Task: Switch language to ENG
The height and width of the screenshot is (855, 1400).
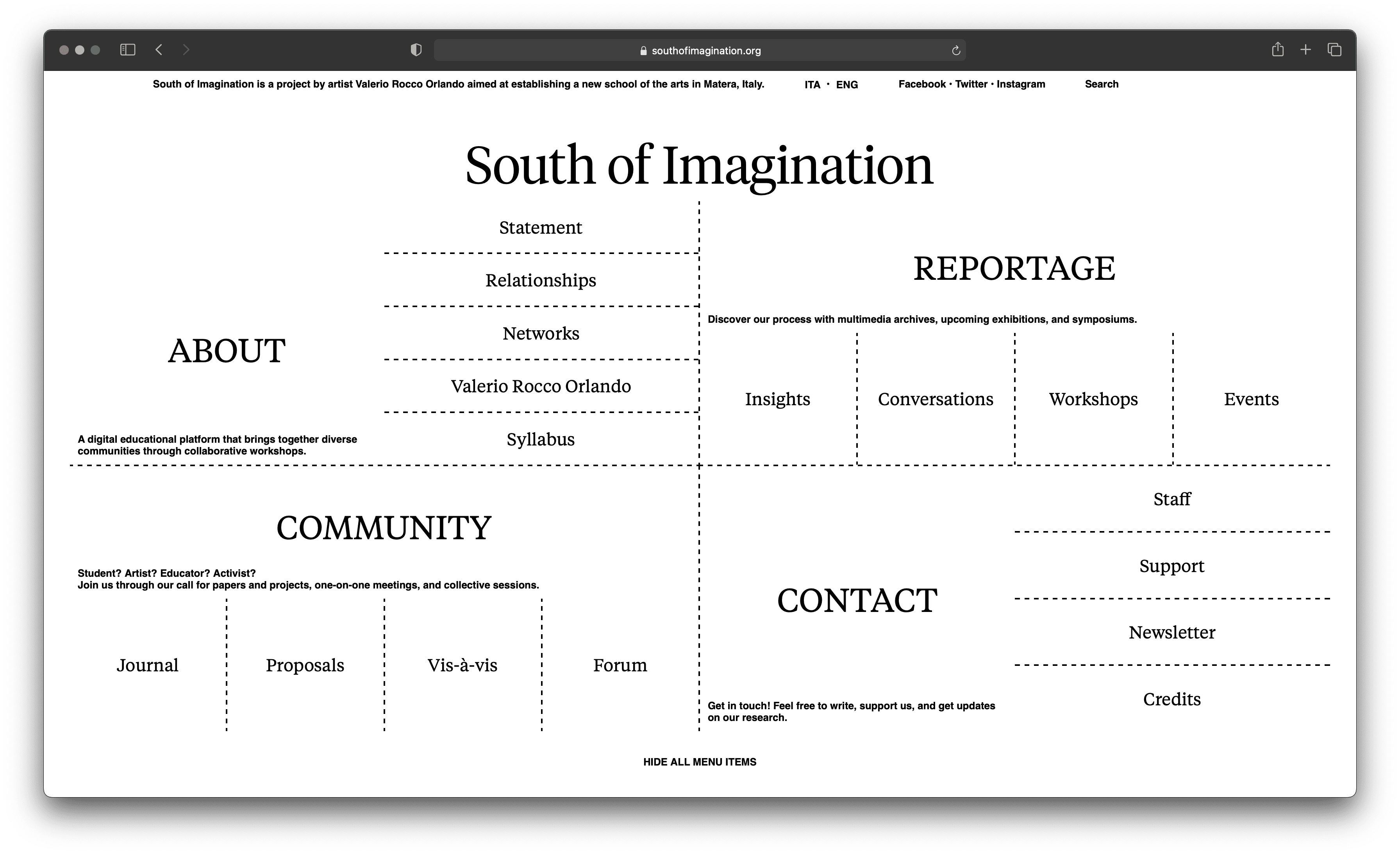Action: [x=846, y=85]
